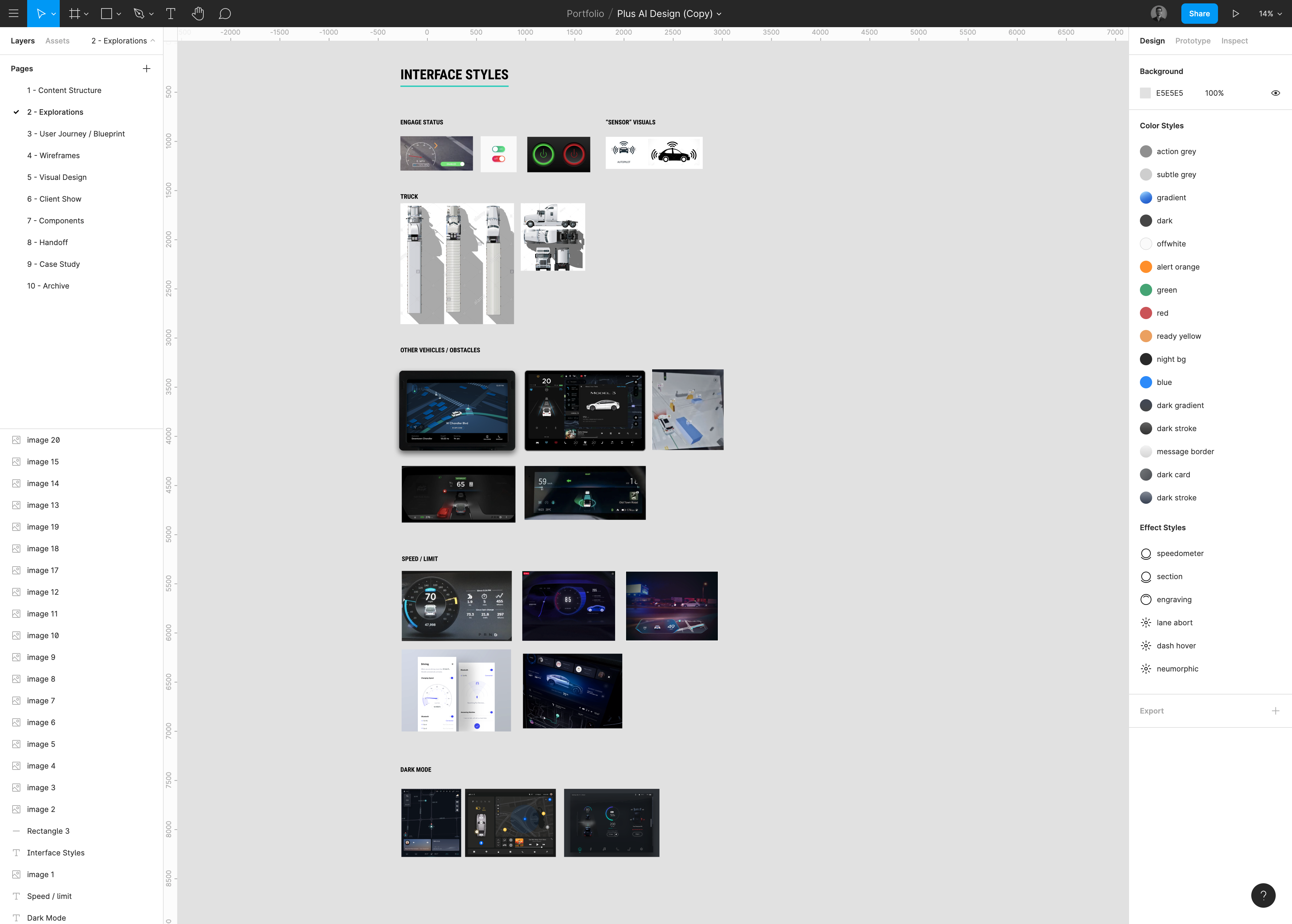Open the page name dropdown next to 2 - Explorations

[x=152, y=40]
